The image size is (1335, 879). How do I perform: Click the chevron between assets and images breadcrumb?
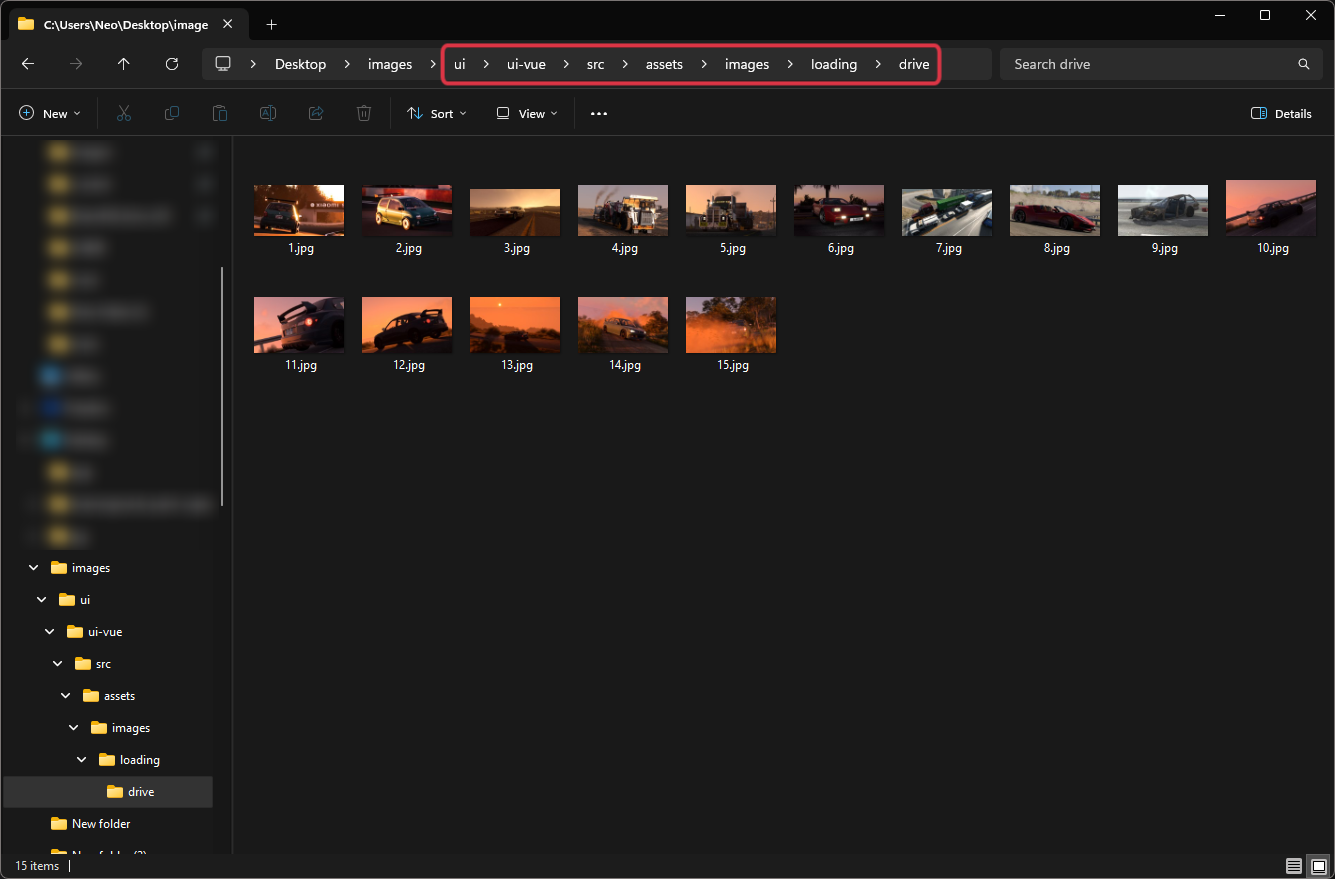click(x=704, y=64)
